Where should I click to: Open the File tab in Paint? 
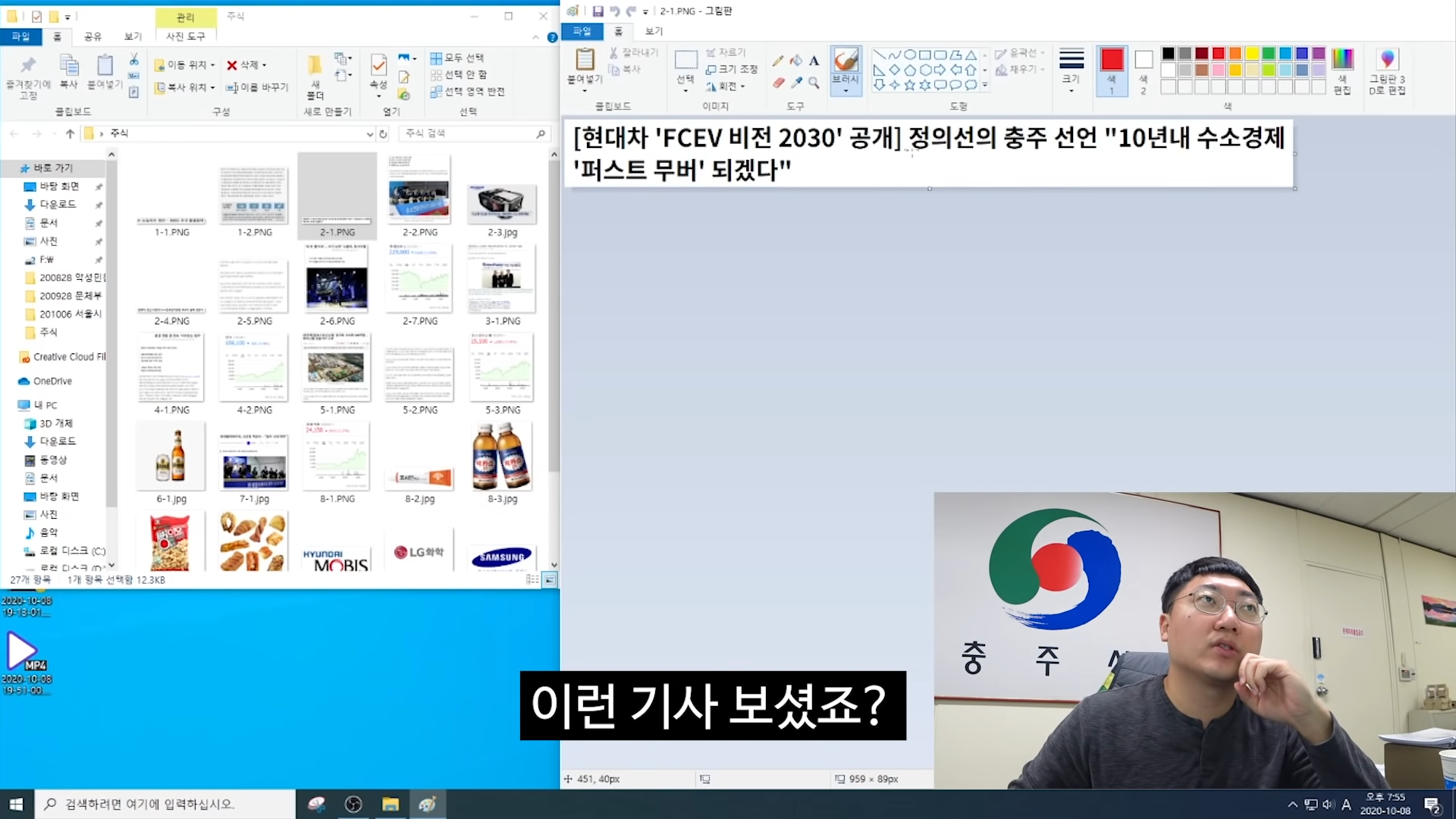pos(582,31)
